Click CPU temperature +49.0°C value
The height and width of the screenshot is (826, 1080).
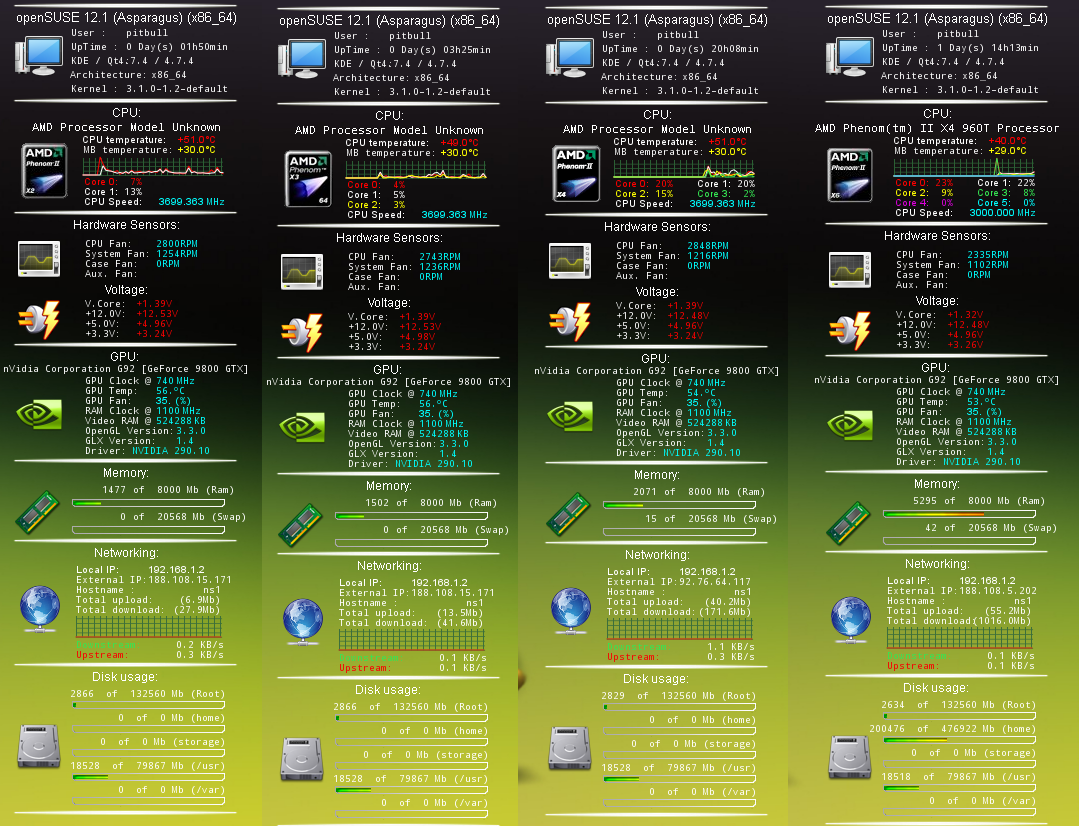[x=459, y=143]
